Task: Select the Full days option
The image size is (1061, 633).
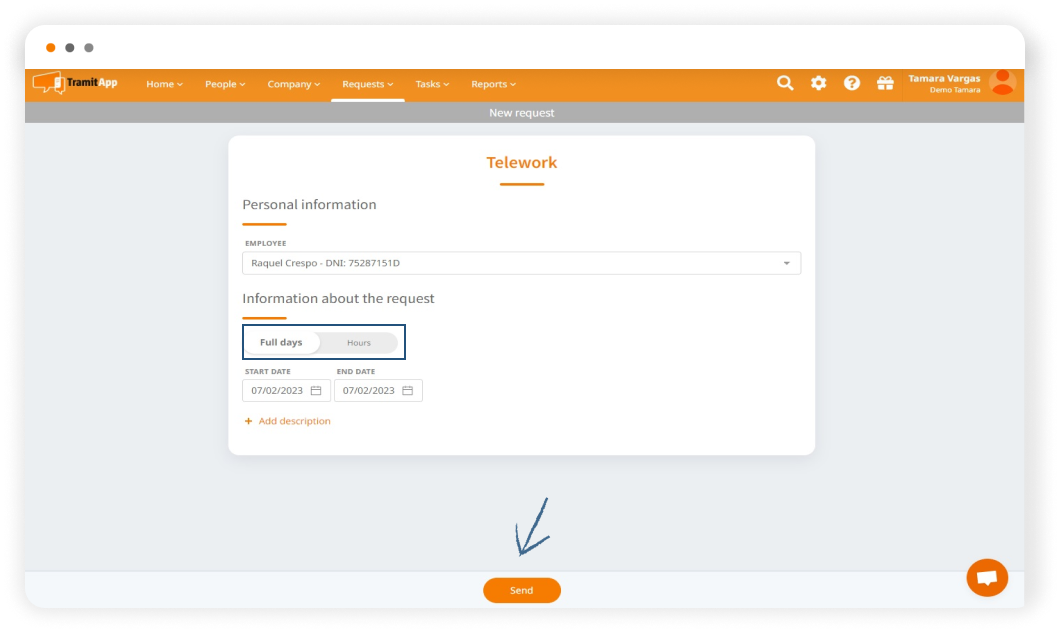Action: 281,343
